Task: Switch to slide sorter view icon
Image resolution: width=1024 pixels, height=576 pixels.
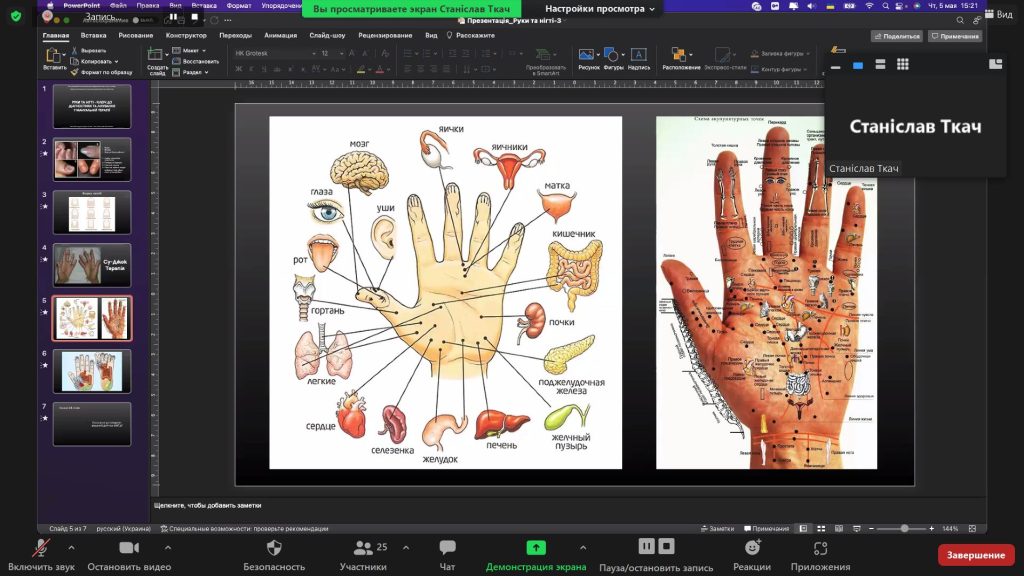Action: click(822, 528)
